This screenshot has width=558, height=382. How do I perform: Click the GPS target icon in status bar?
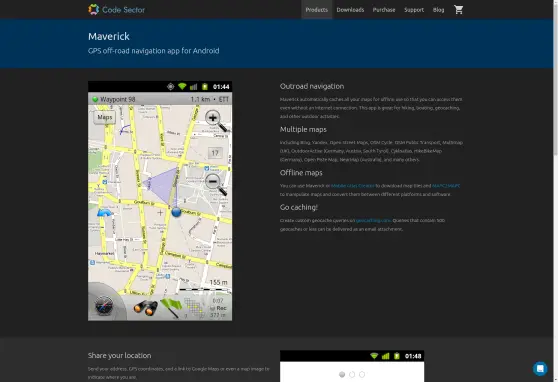pyautogui.click(x=170, y=87)
